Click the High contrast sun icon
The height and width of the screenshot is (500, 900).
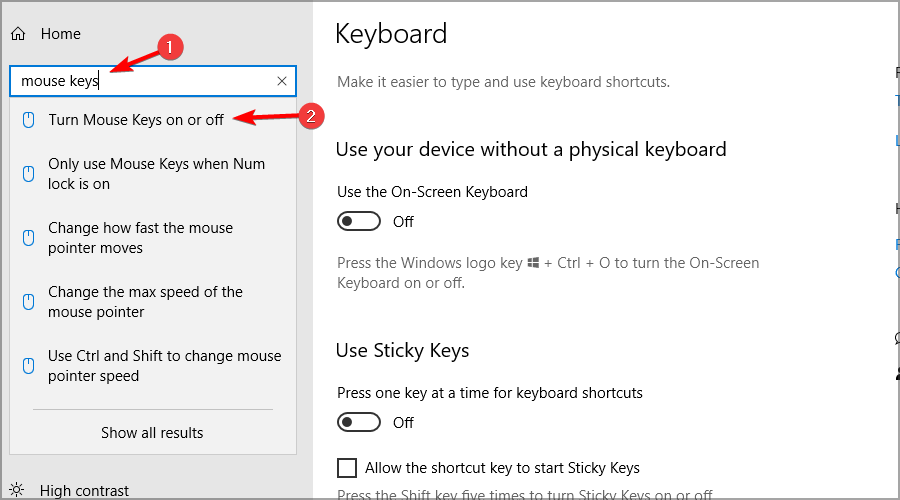[18, 491]
